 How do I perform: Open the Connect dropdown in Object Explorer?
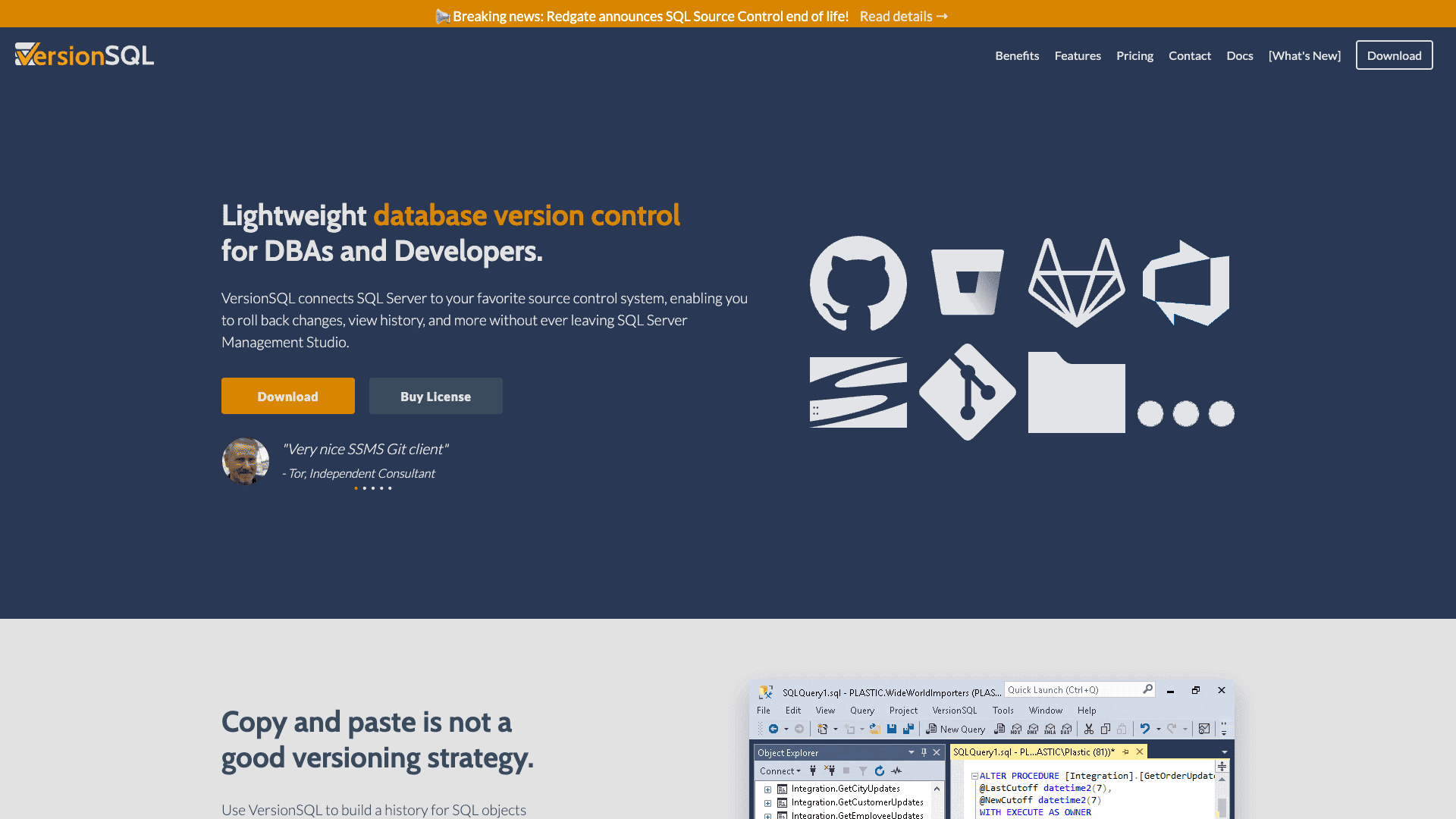[780, 770]
